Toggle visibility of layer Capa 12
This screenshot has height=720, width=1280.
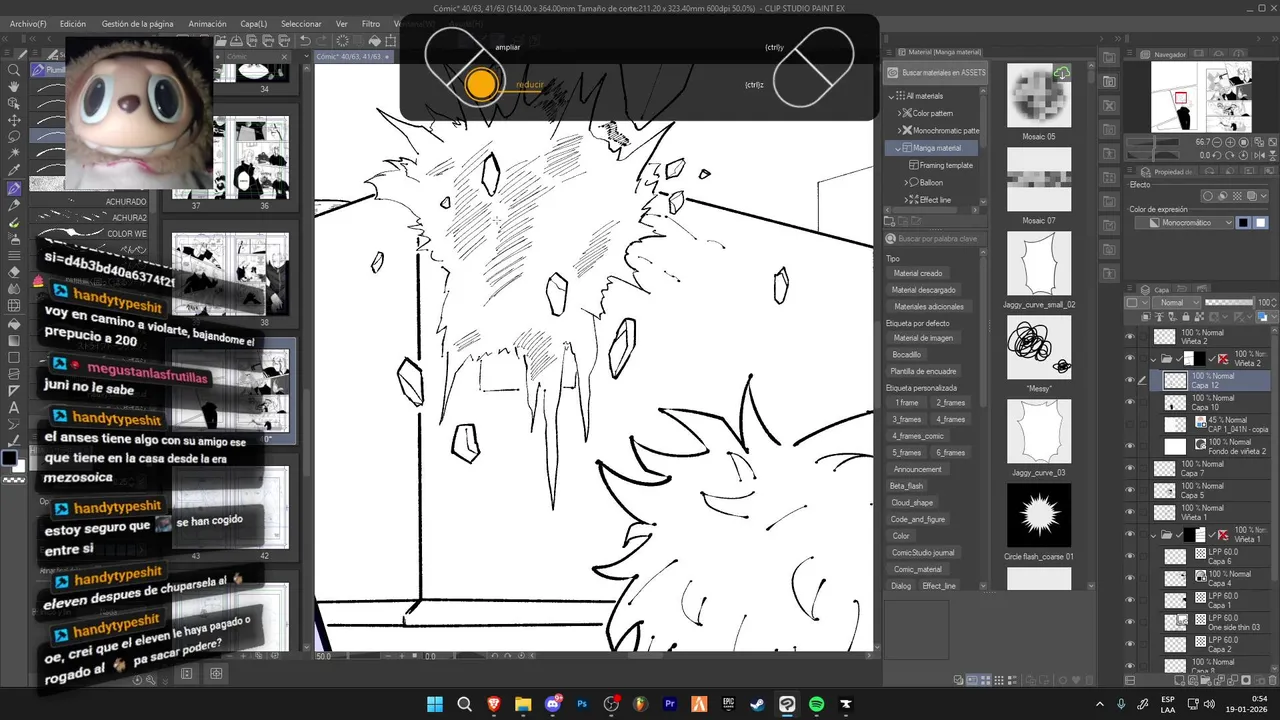[x=1131, y=380]
